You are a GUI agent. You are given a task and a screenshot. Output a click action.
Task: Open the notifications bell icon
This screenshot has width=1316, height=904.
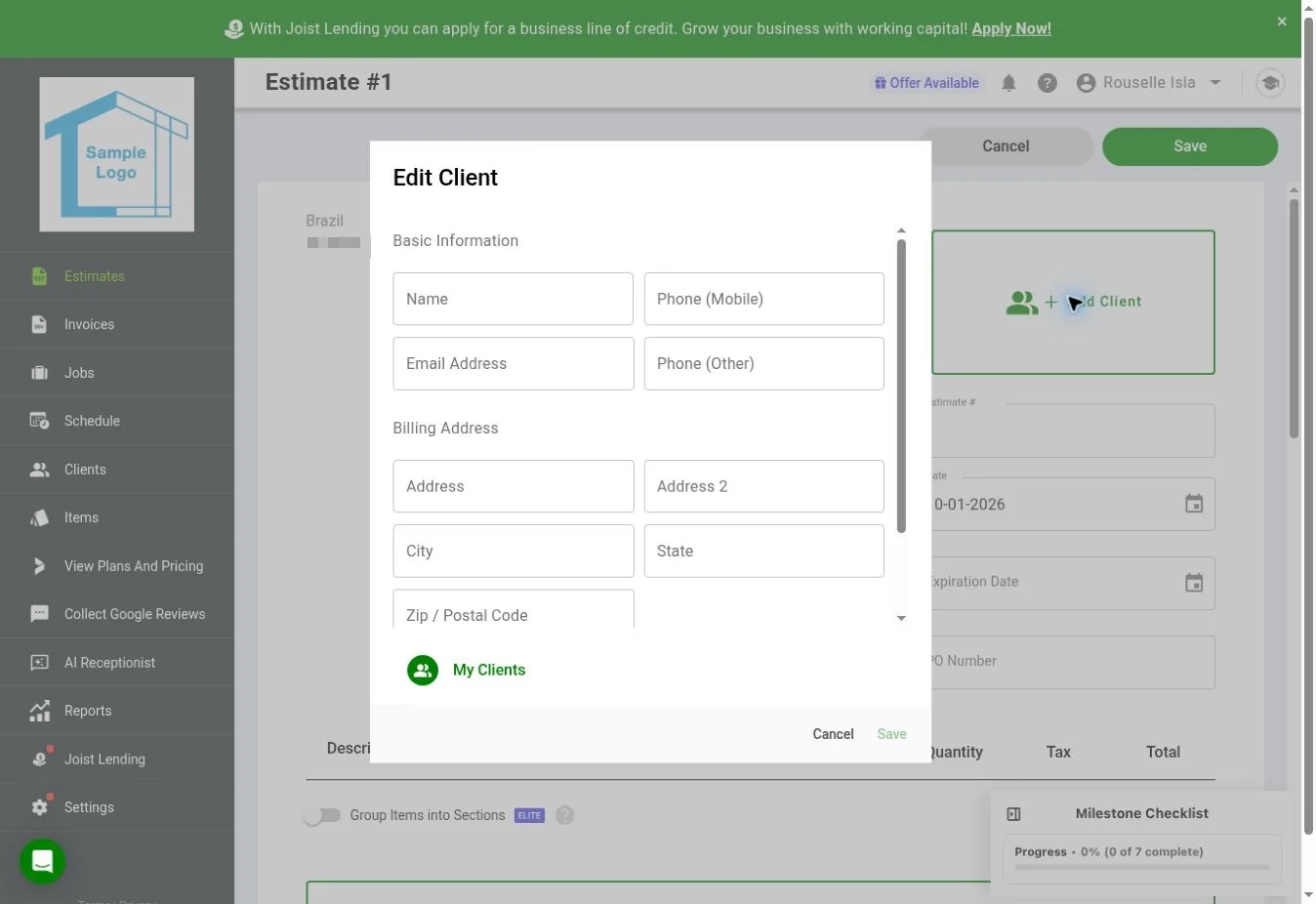pos(1008,83)
